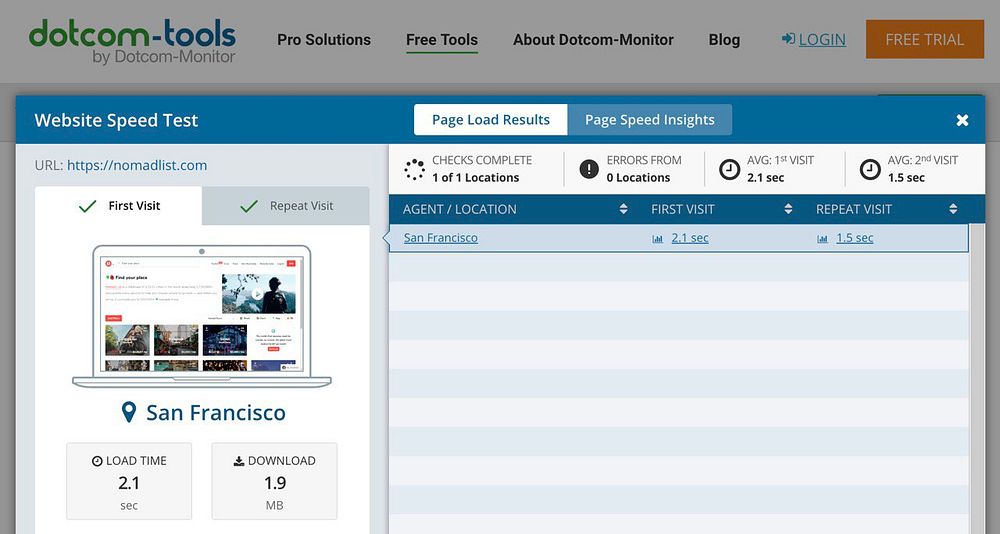The image size is (1000, 534).
Task: Open the 1.5 sec repeat visit link
Action: click(855, 237)
